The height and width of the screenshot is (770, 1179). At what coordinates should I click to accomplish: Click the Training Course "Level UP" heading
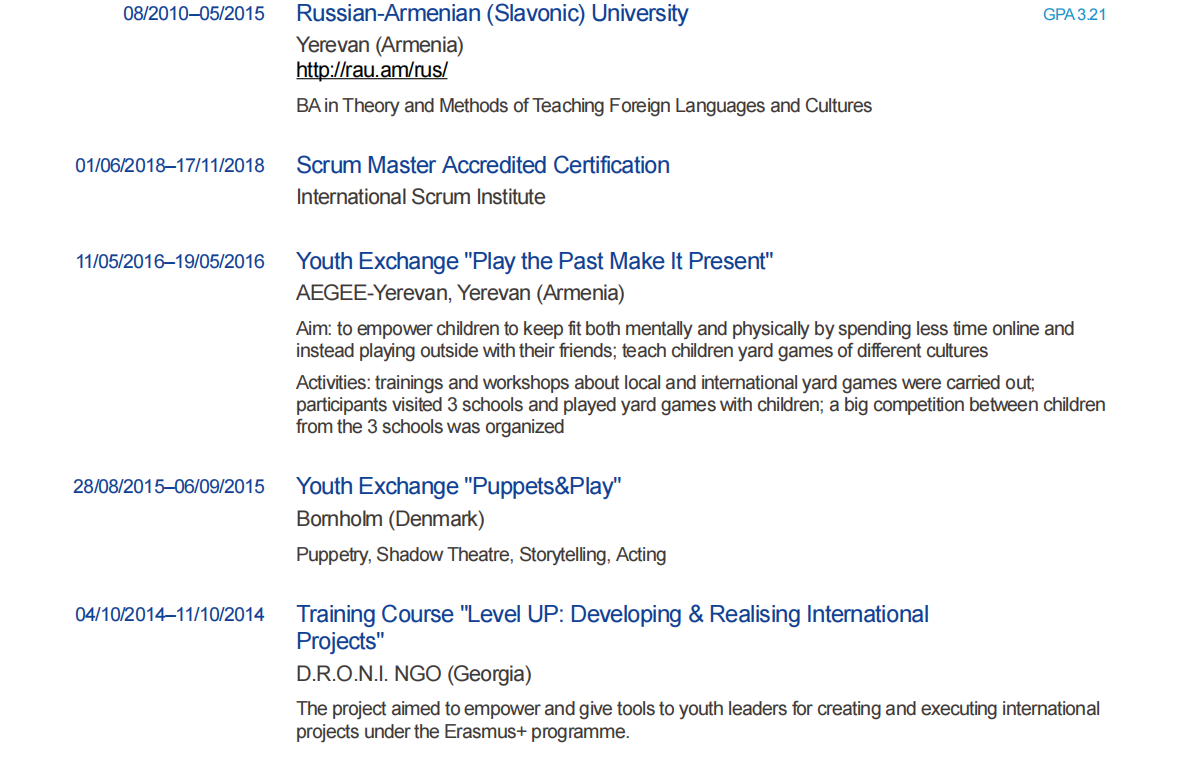point(612,615)
